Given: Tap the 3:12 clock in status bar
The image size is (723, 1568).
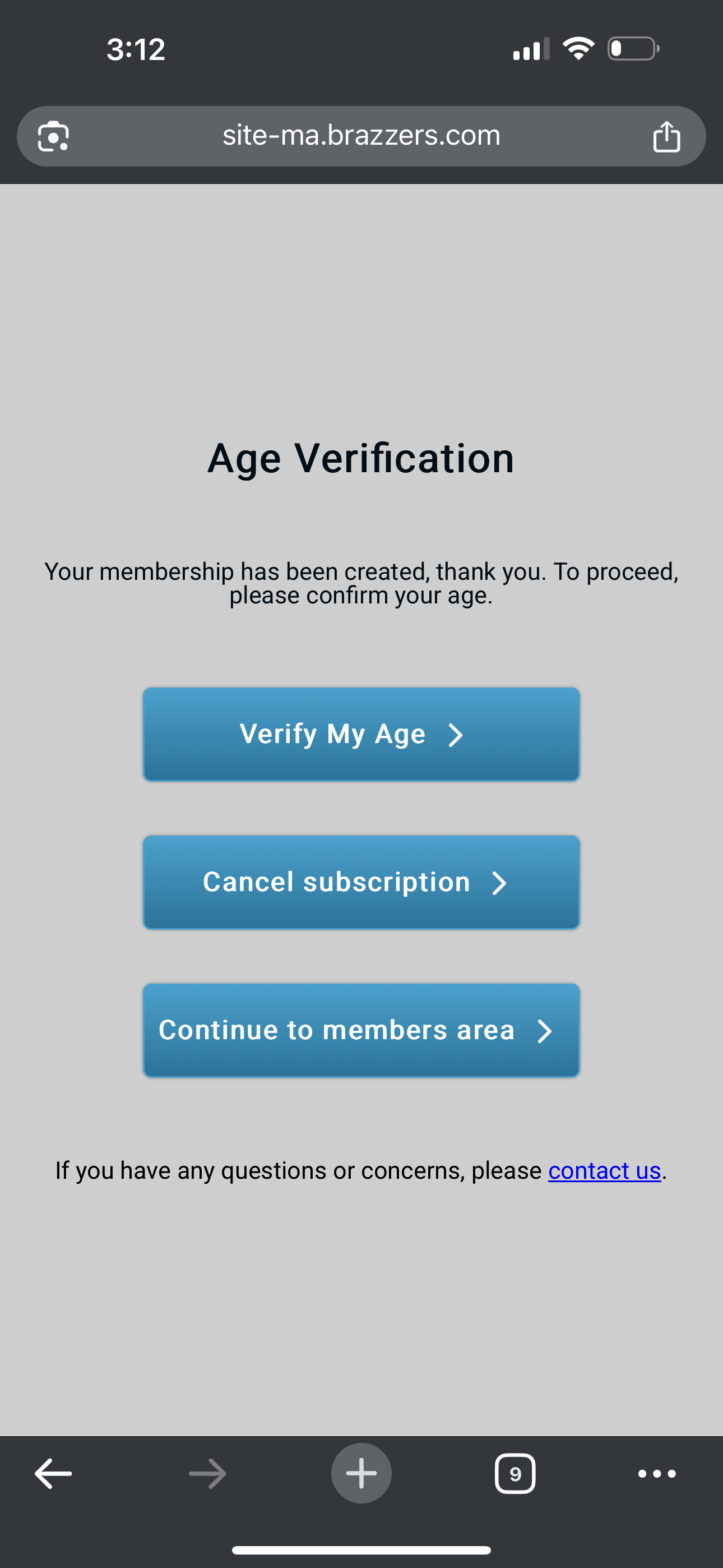Looking at the screenshot, I should [136, 49].
